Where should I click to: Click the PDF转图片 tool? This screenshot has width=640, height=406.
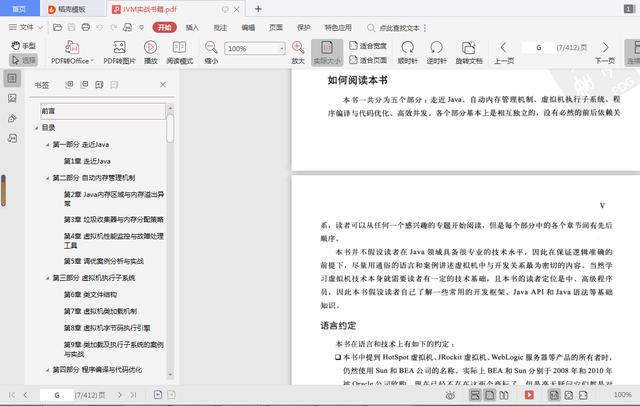click(119, 52)
